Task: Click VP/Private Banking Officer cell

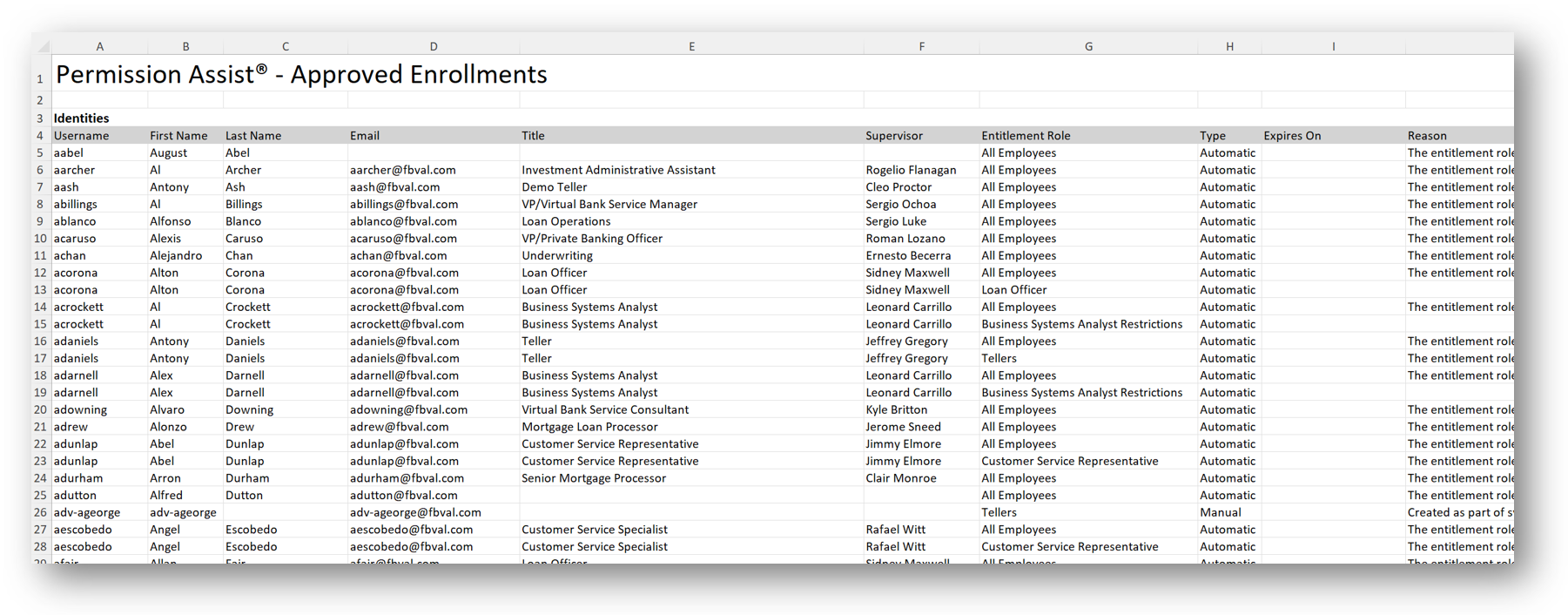Action: point(592,239)
